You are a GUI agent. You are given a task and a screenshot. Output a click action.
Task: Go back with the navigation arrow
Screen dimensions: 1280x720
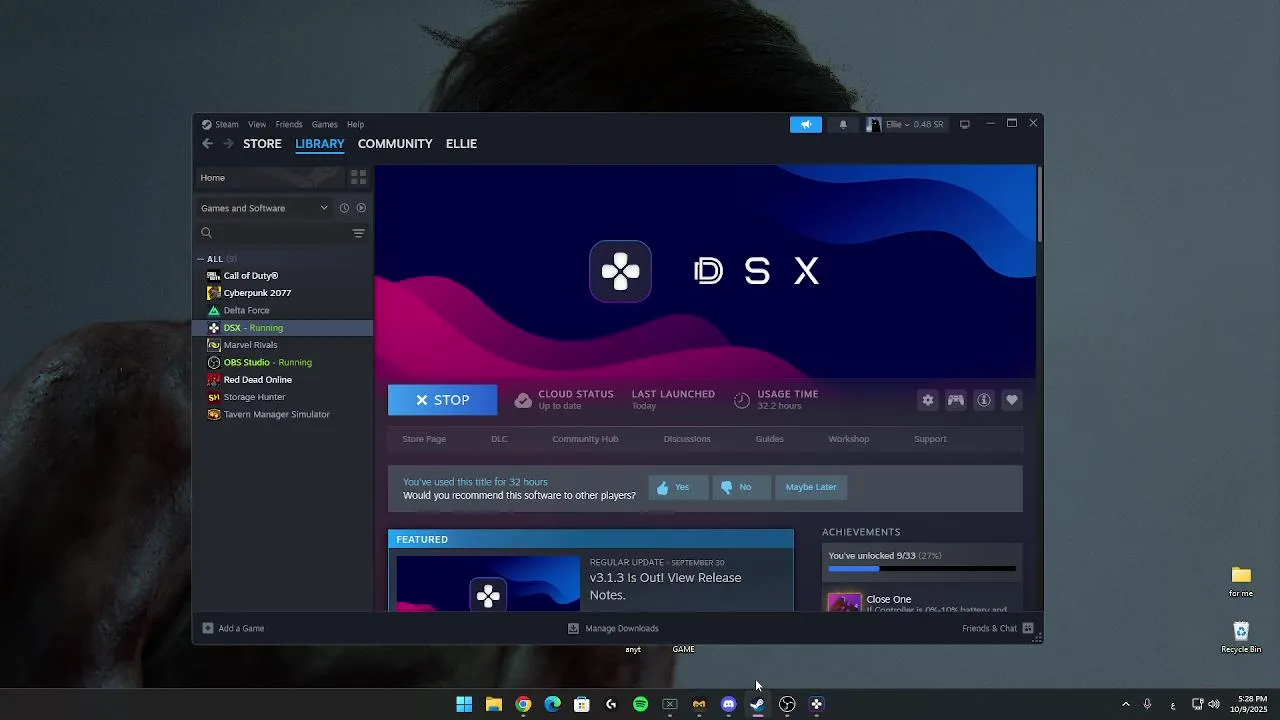[x=207, y=144]
